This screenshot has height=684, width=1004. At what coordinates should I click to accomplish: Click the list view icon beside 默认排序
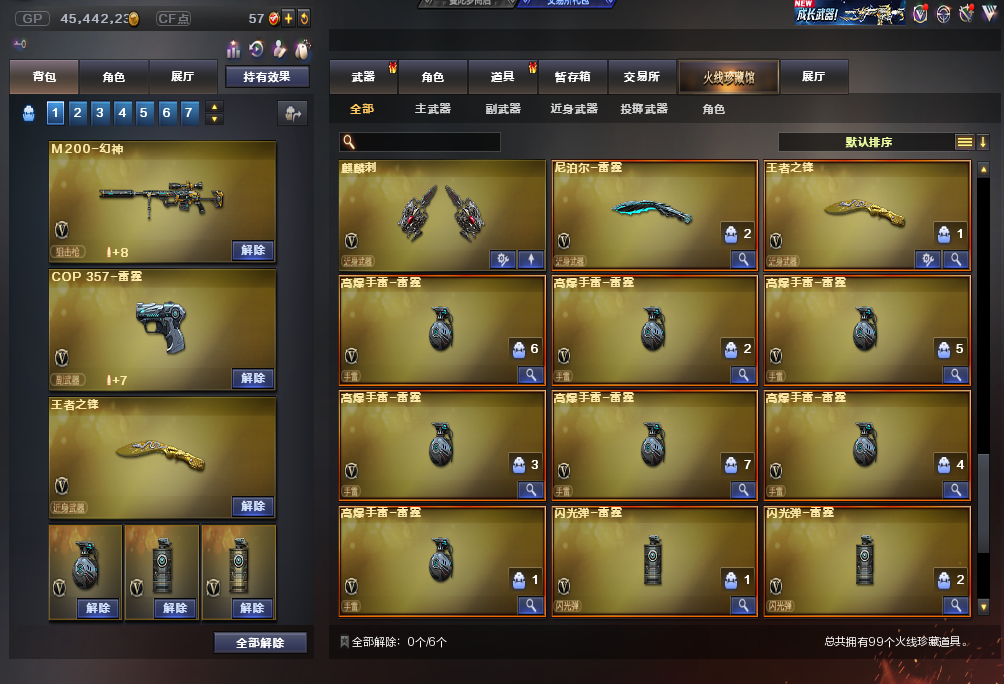964,142
